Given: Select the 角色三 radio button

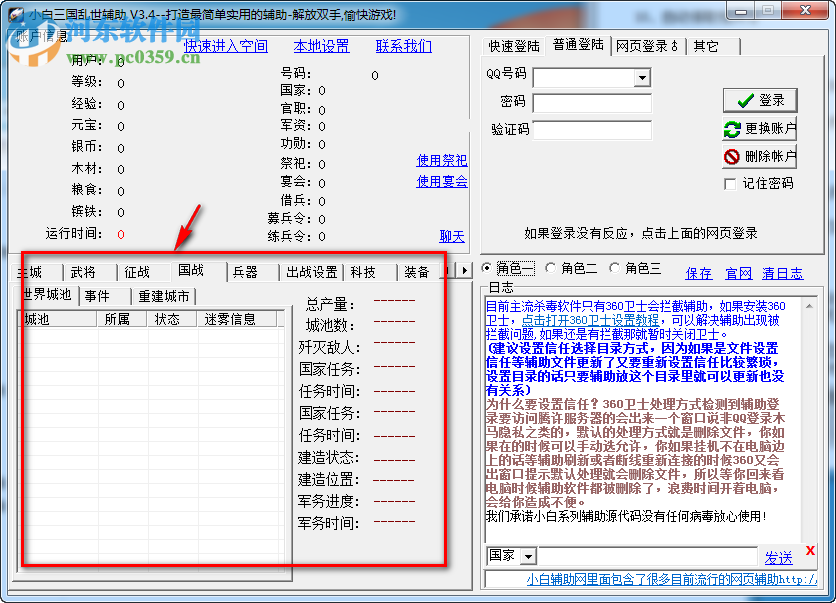Looking at the screenshot, I should pyautogui.click(x=615, y=268).
